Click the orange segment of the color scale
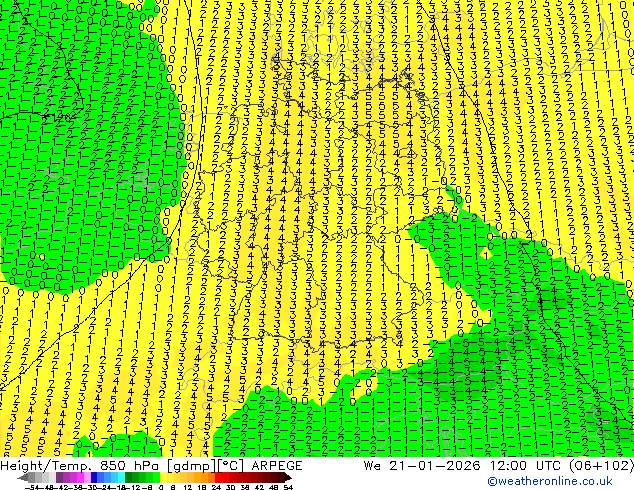This screenshot has height=490, width=634. point(205,477)
